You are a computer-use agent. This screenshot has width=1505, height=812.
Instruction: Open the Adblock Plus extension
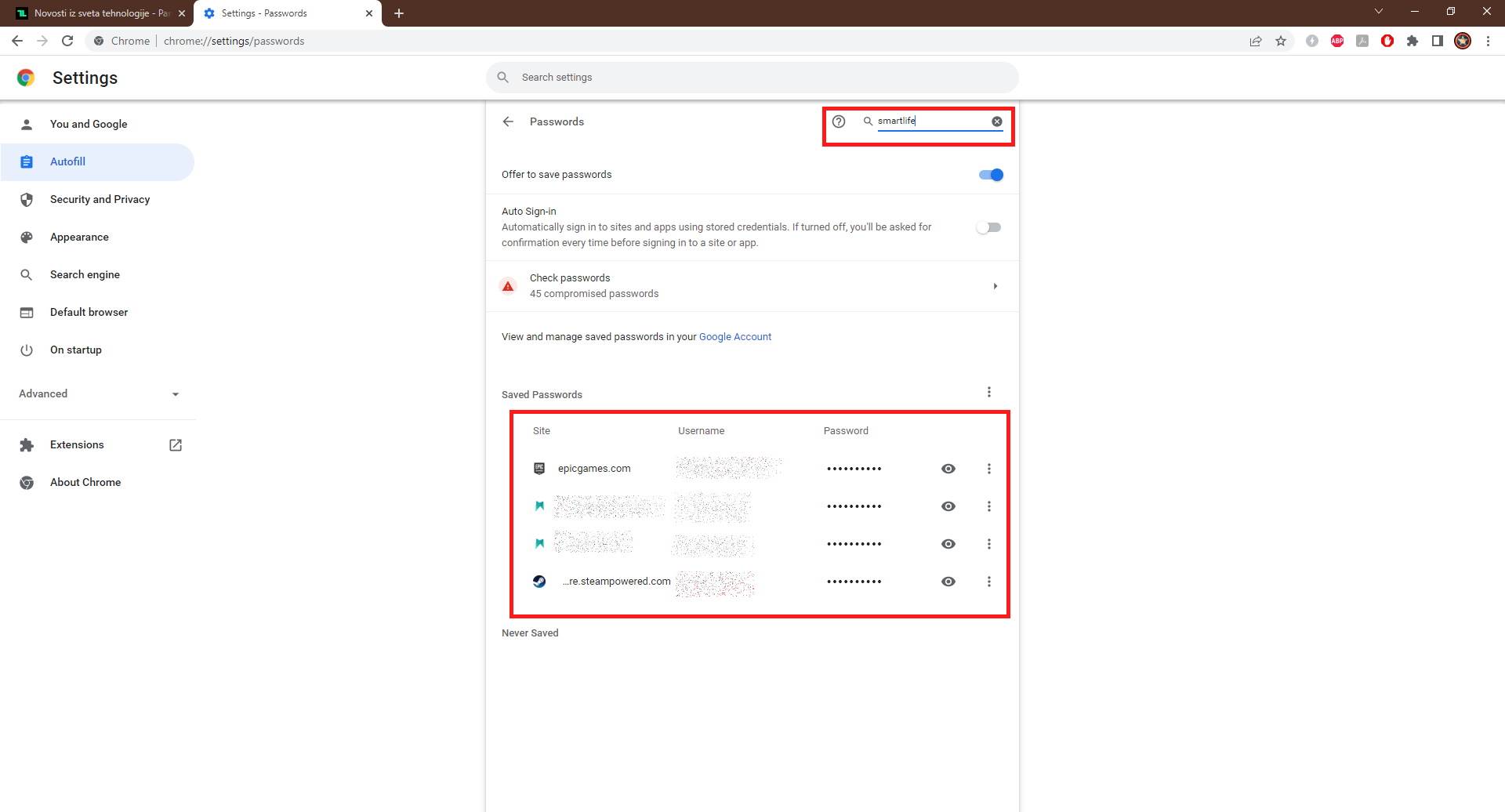pyautogui.click(x=1337, y=41)
